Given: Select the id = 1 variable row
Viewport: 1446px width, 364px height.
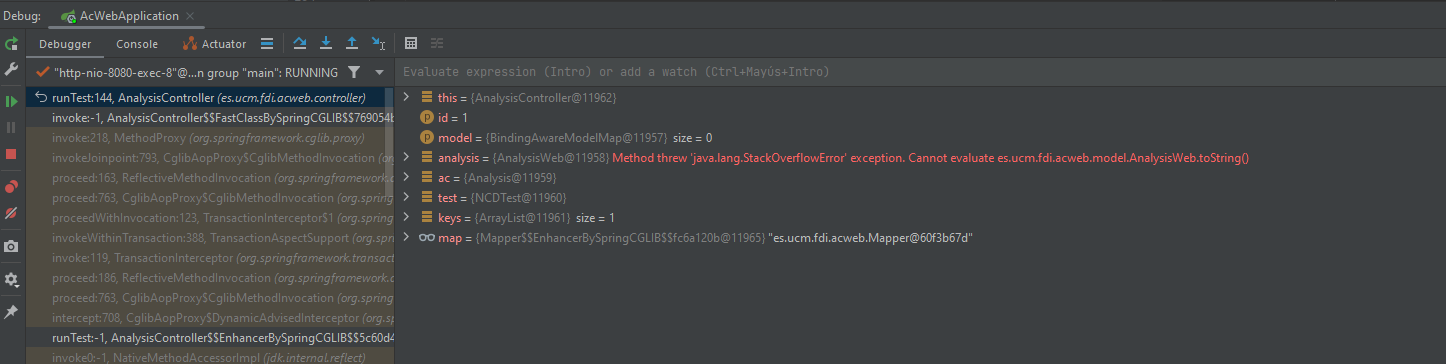Looking at the screenshot, I should tap(920, 118).
